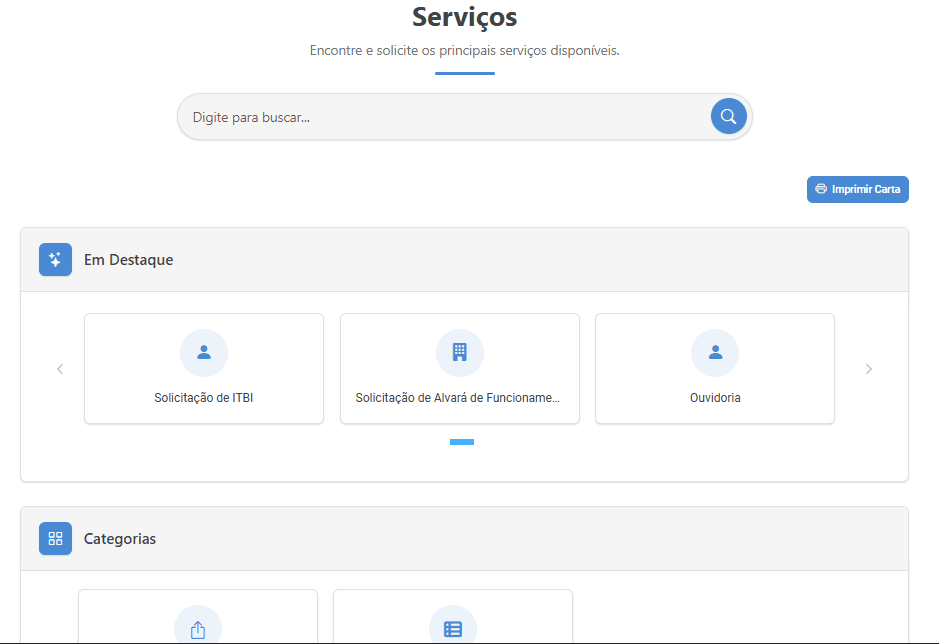
Task: Click the share/upload icon in first category card
Action: click(x=198, y=629)
